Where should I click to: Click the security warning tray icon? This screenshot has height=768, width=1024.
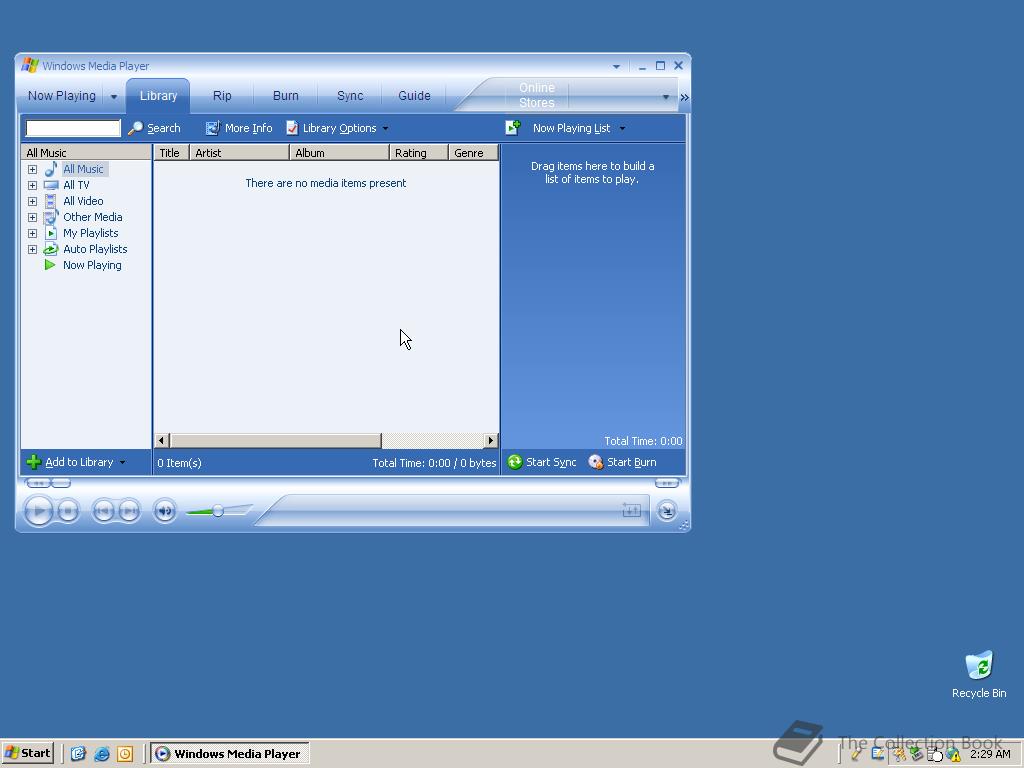click(953, 755)
